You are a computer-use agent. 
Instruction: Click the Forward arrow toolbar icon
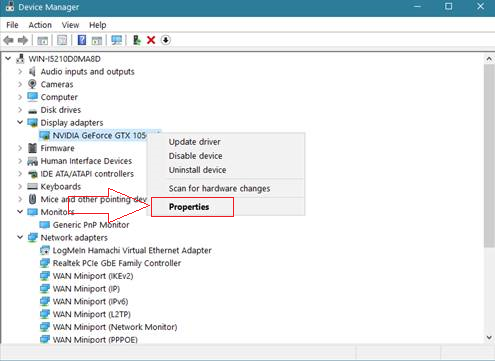pos(23,40)
